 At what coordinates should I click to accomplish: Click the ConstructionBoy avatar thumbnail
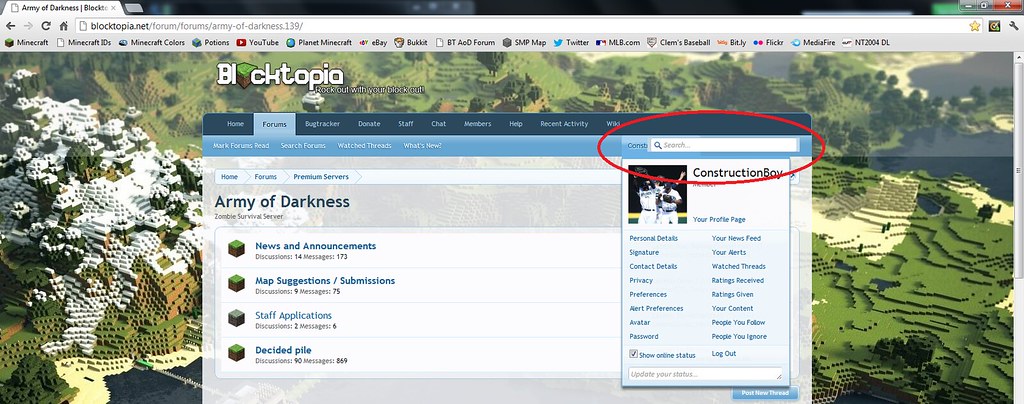[657, 194]
